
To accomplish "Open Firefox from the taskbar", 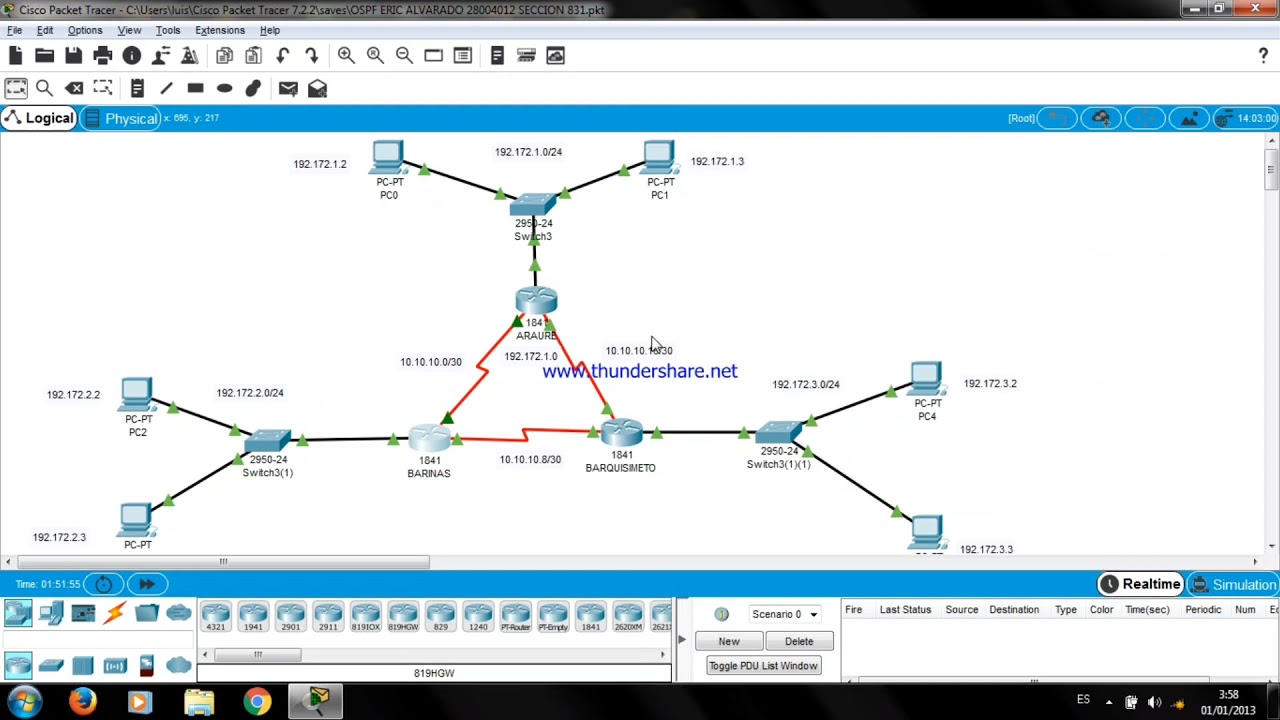I will pyautogui.click(x=82, y=701).
